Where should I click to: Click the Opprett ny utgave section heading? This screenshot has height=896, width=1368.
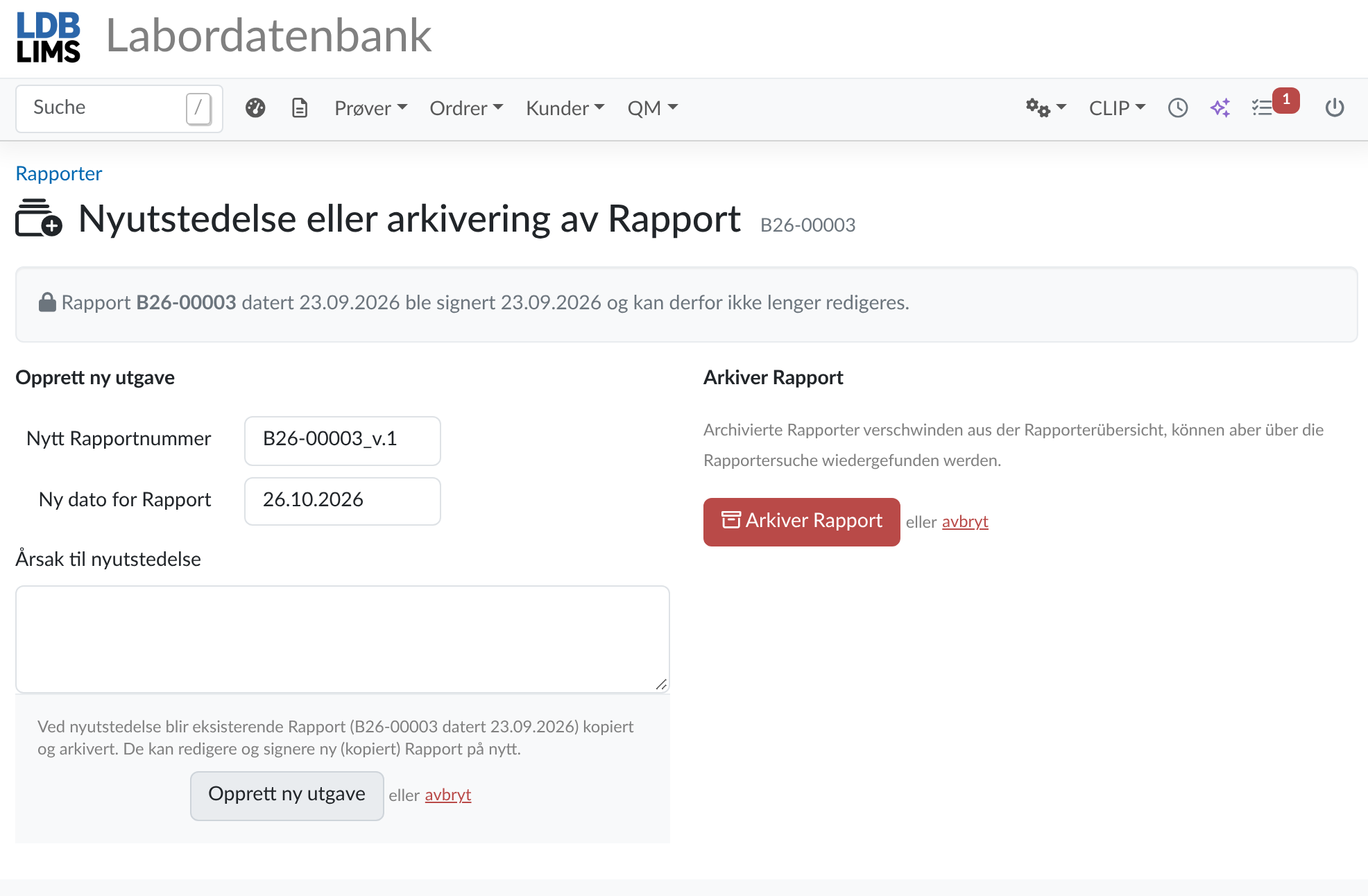point(95,377)
